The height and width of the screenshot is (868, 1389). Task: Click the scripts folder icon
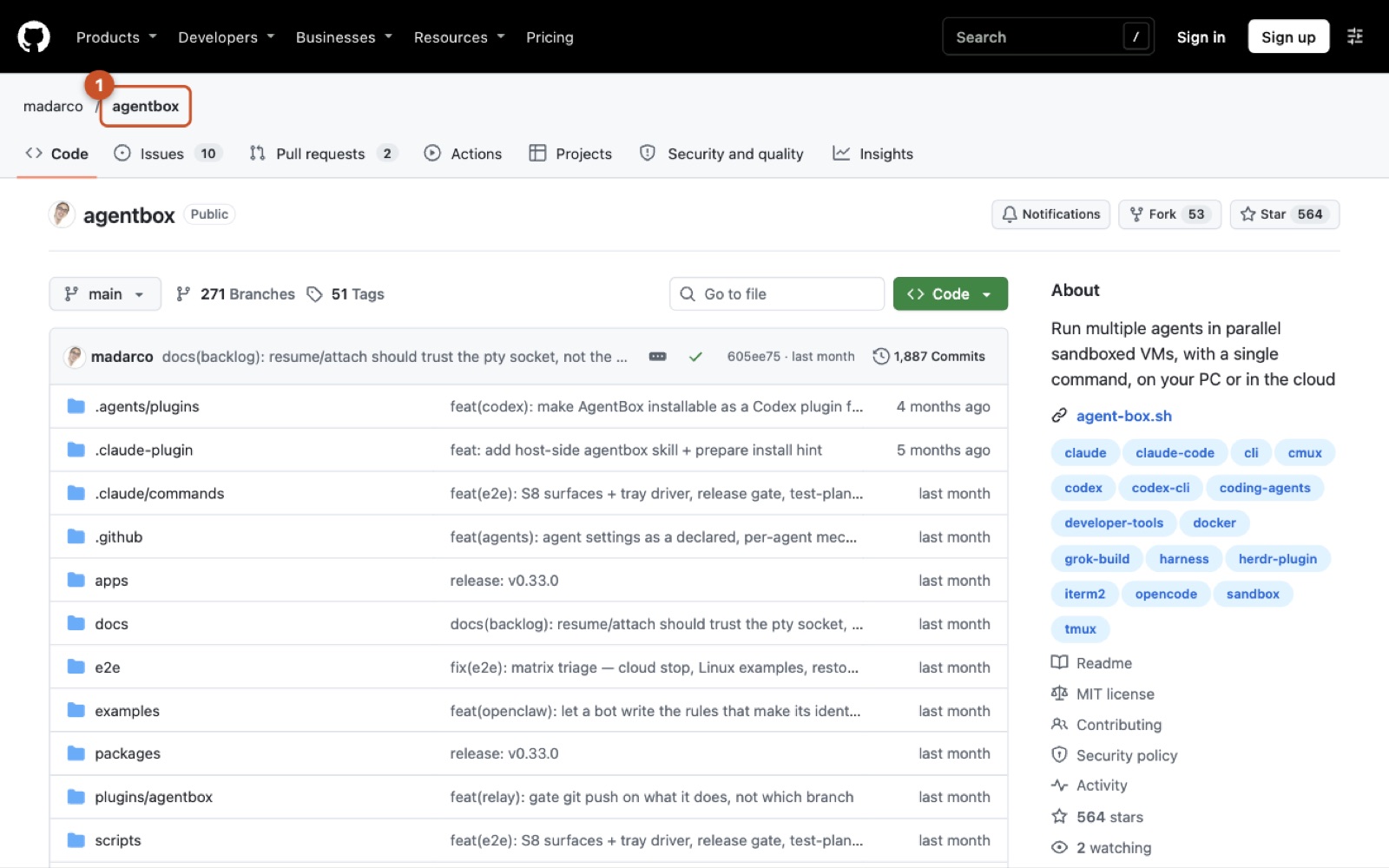76,840
